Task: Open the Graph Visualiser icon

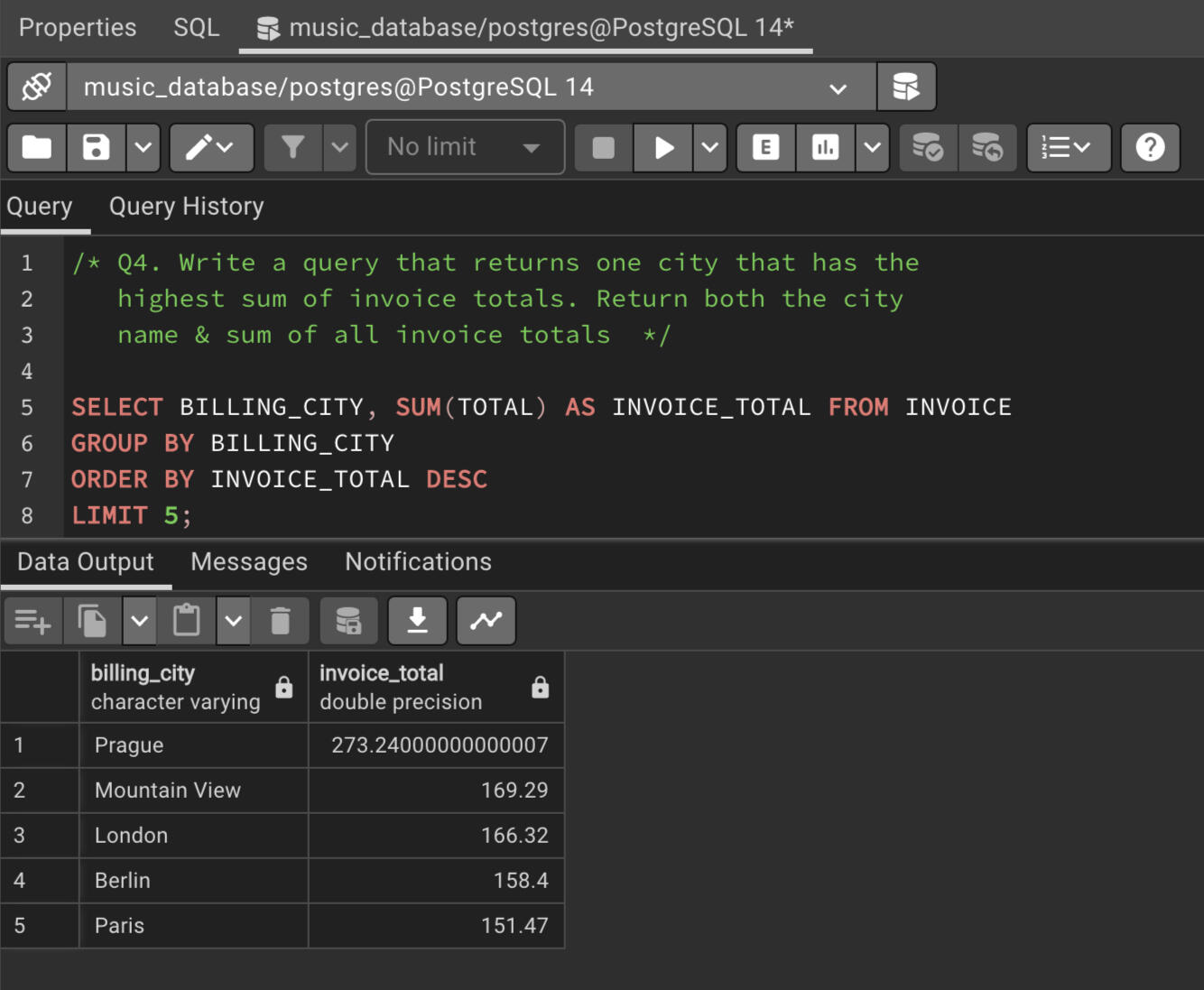Action: click(x=486, y=621)
